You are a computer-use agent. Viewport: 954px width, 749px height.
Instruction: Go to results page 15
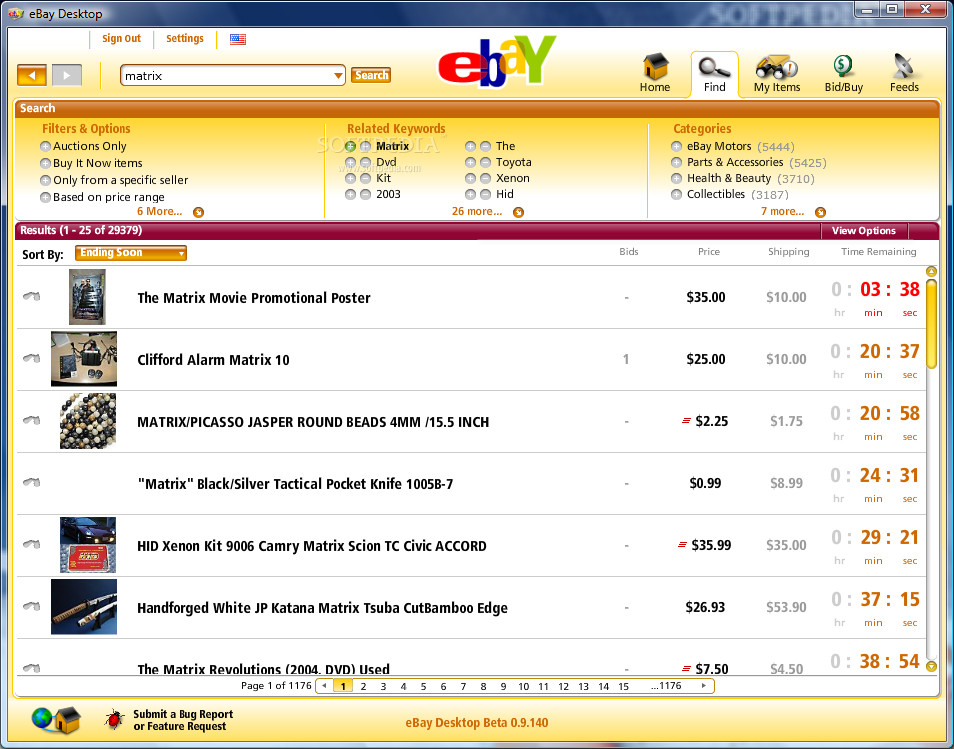624,686
